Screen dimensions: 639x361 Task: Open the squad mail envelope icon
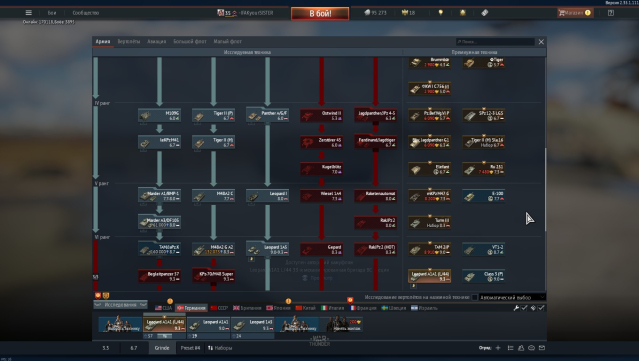pos(542,348)
